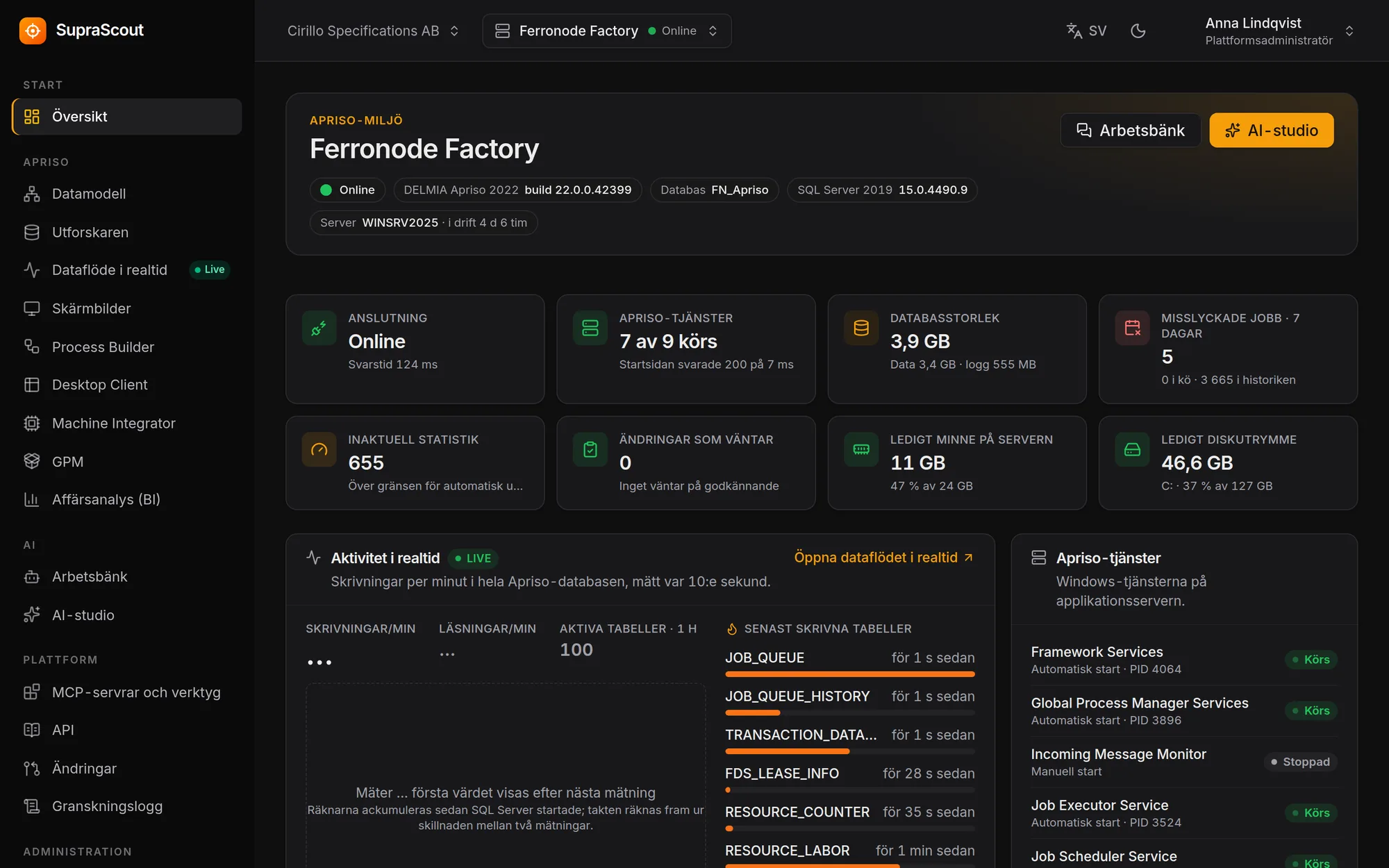Click the JOB_QUEUE activity progress bar
Viewport: 1389px width, 868px height.
tap(850, 674)
